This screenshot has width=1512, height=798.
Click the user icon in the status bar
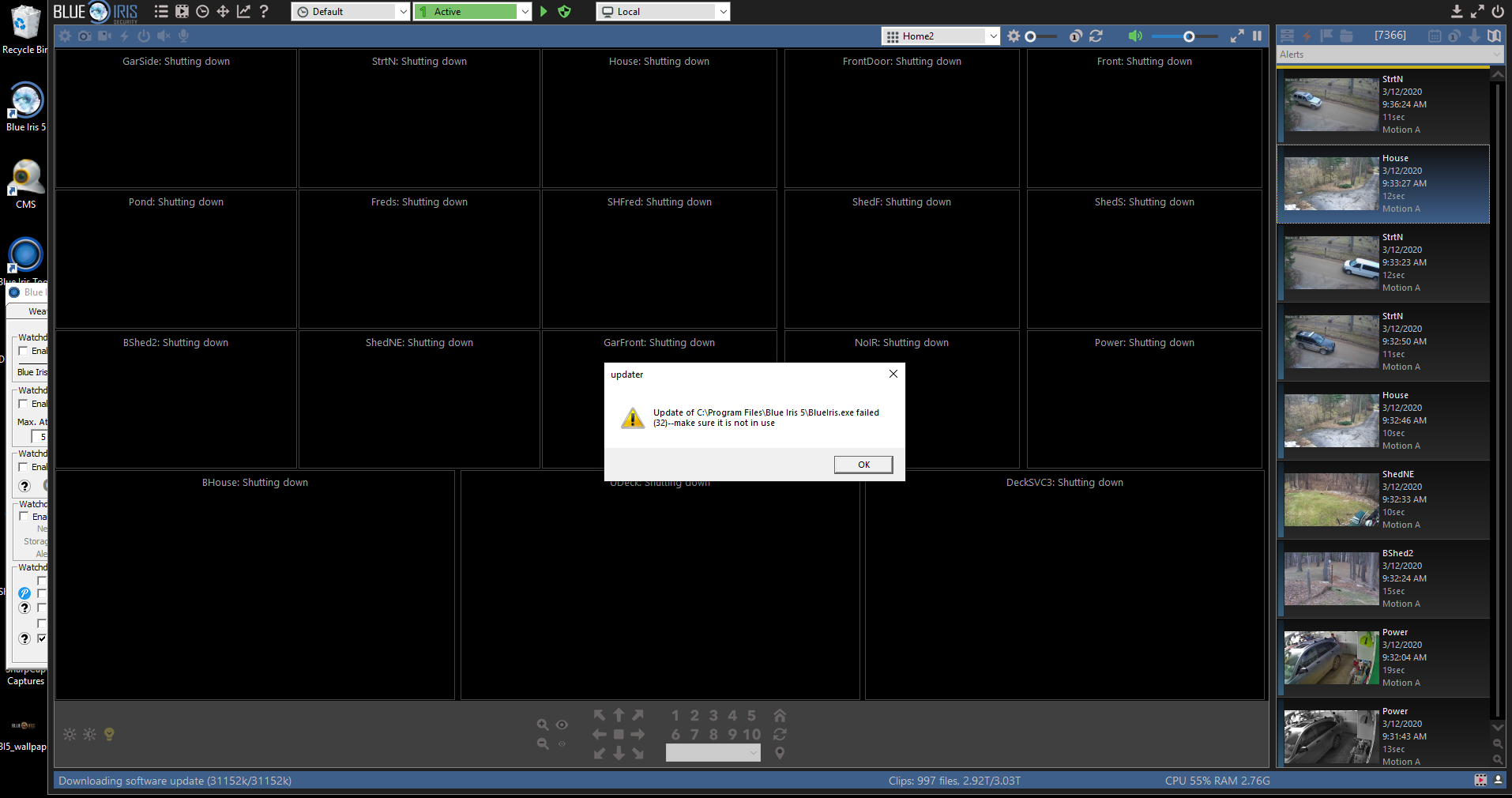(1498, 780)
